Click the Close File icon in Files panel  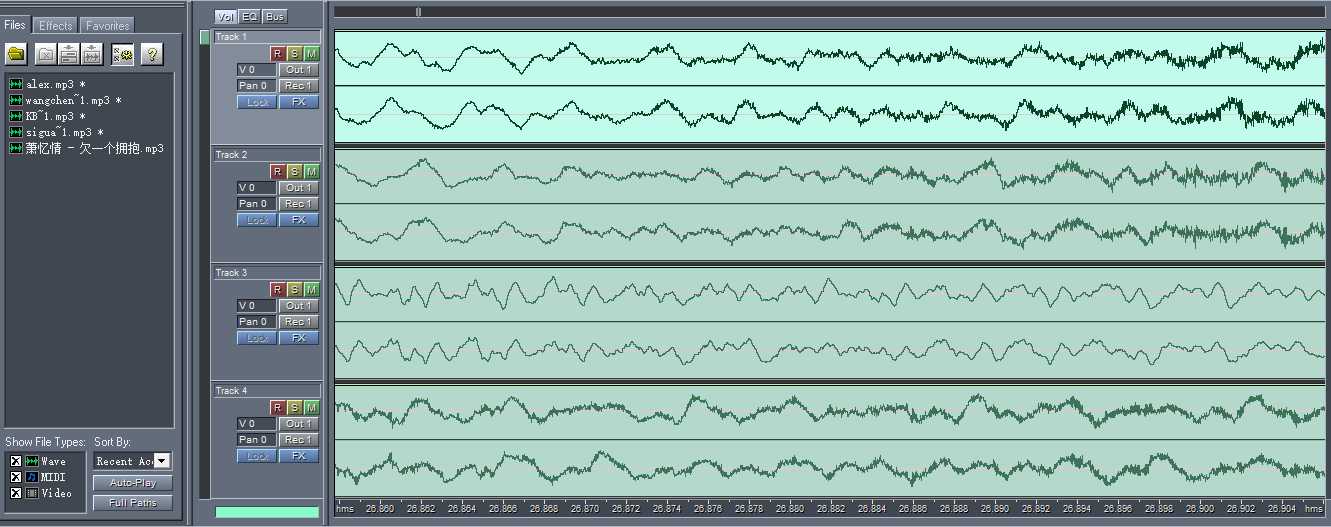pos(45,54)
